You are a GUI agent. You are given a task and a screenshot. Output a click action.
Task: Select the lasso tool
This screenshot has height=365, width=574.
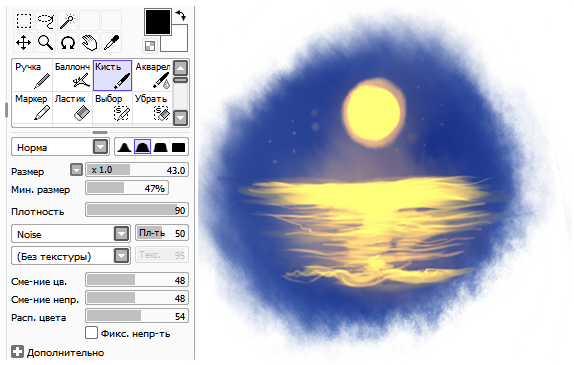tap(46, 21)
